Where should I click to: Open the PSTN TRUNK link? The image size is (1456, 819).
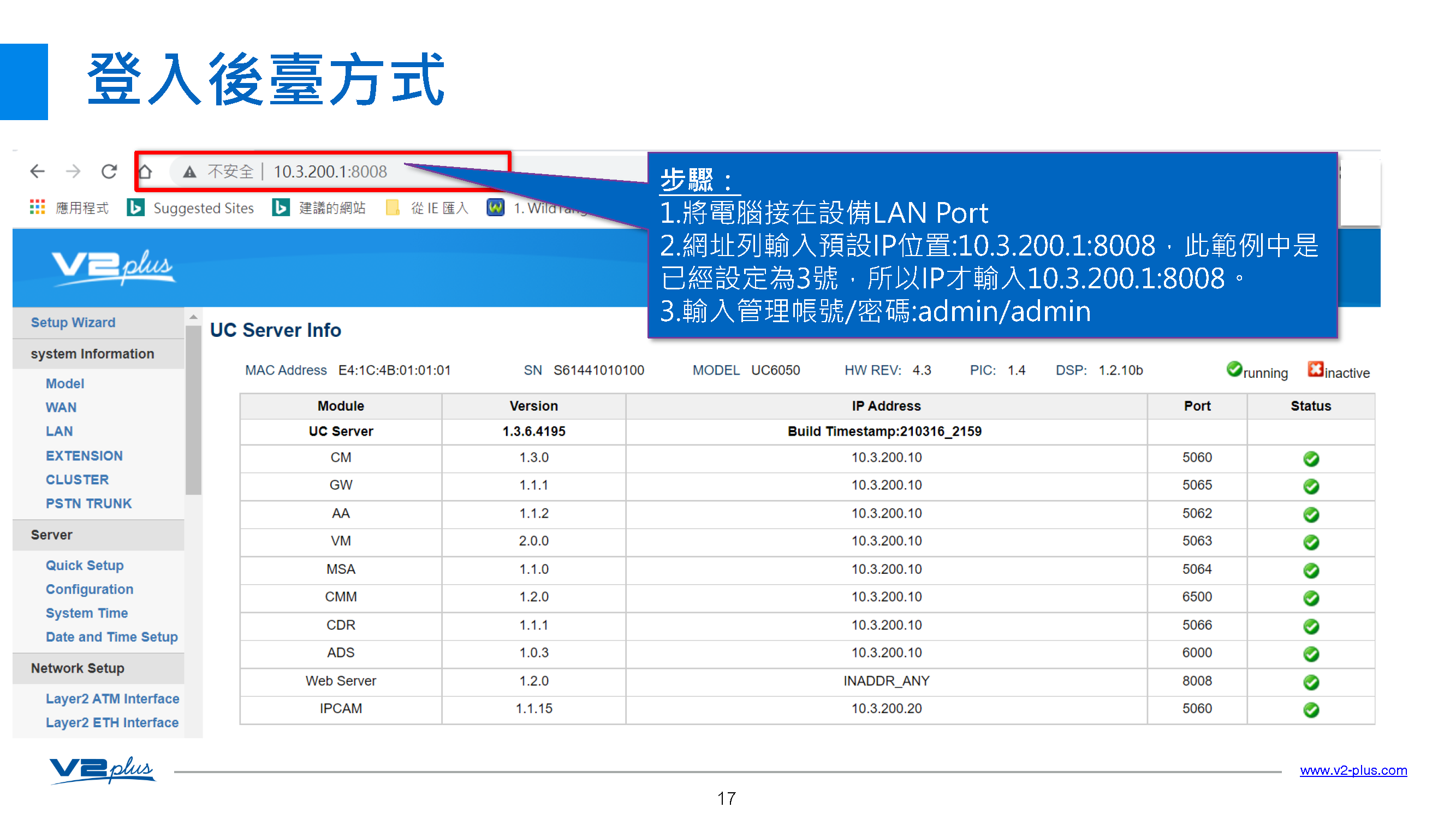click(89, 503)
